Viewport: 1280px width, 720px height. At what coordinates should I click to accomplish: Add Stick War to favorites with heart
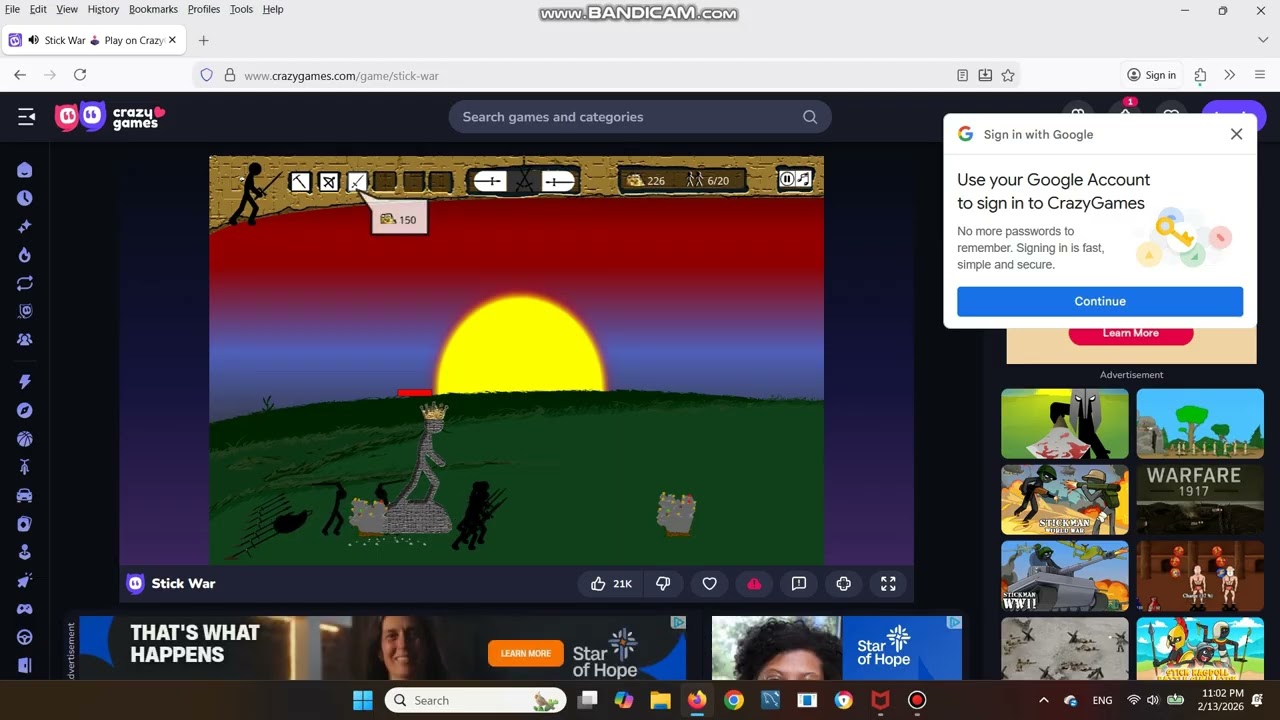click(x=709, y=584)
